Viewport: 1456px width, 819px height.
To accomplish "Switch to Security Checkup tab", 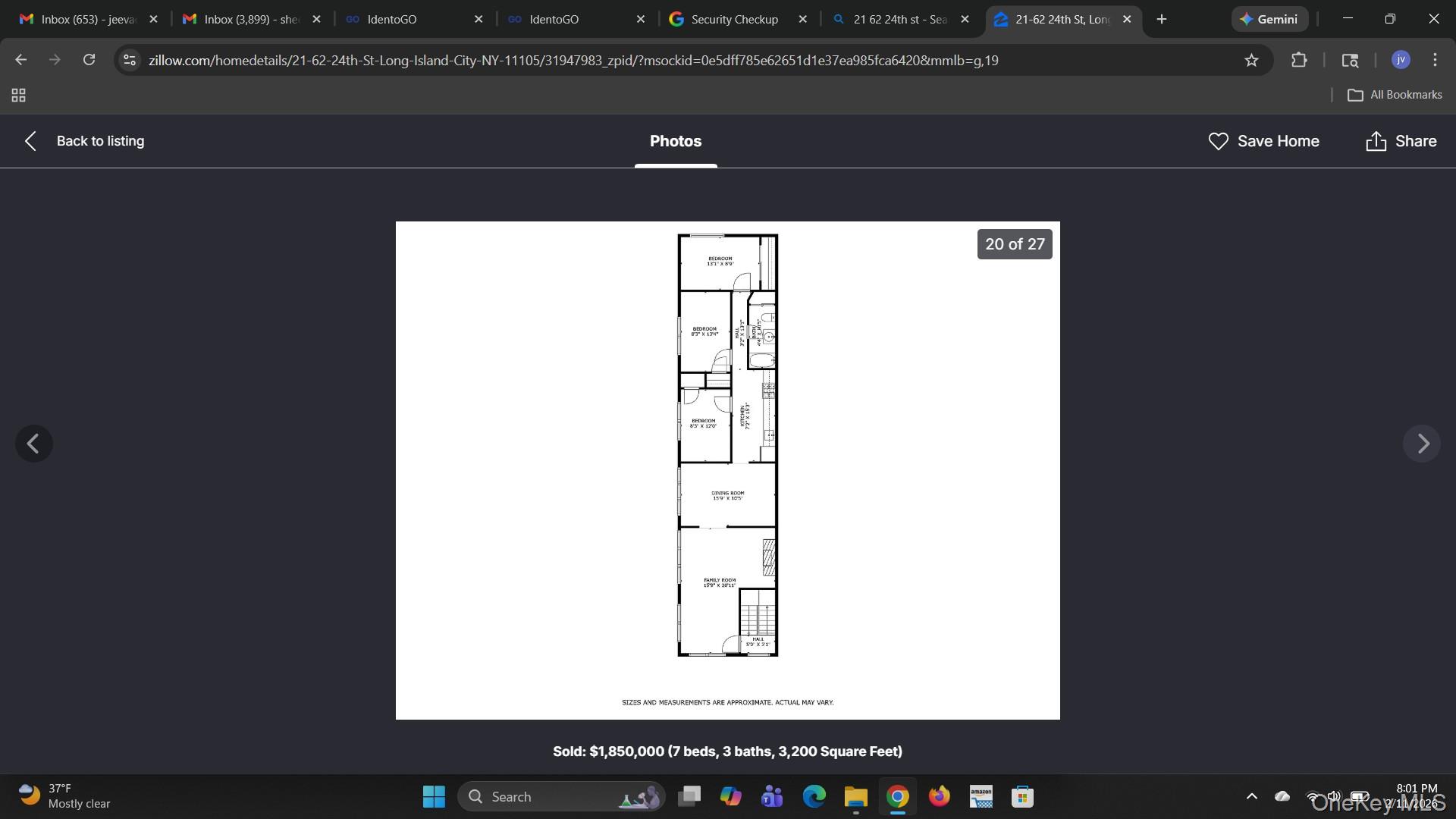I will click(x=734, y=19).
